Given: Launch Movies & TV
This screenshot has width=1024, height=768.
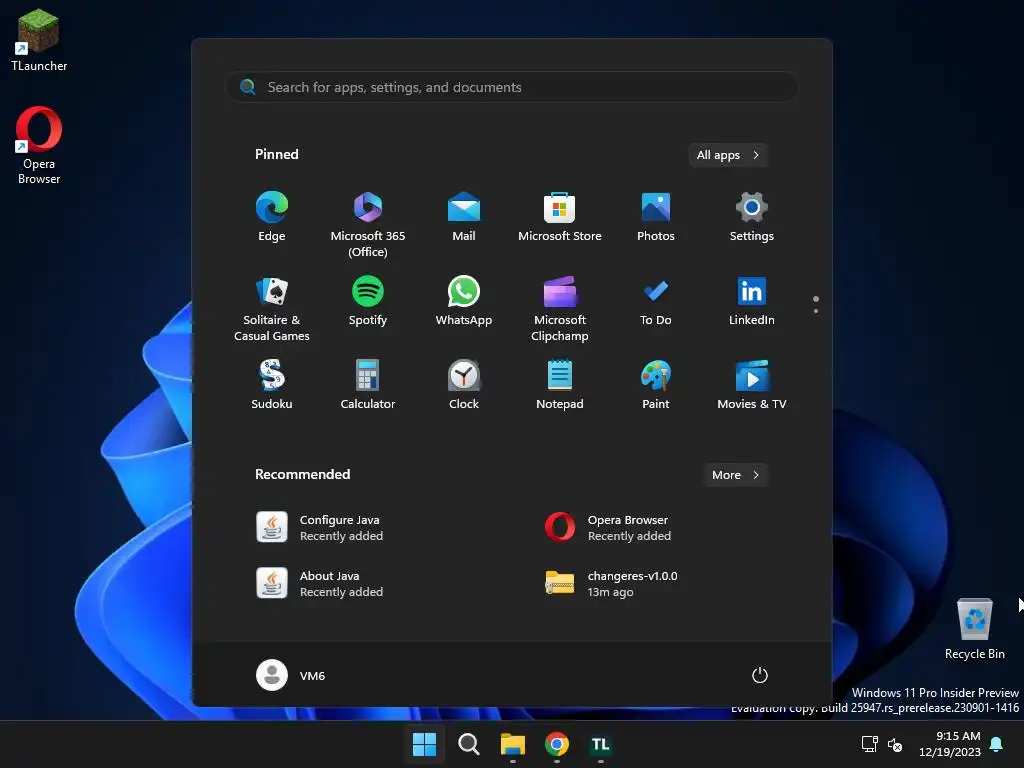Looking at the screenshot, I should 752,385.
